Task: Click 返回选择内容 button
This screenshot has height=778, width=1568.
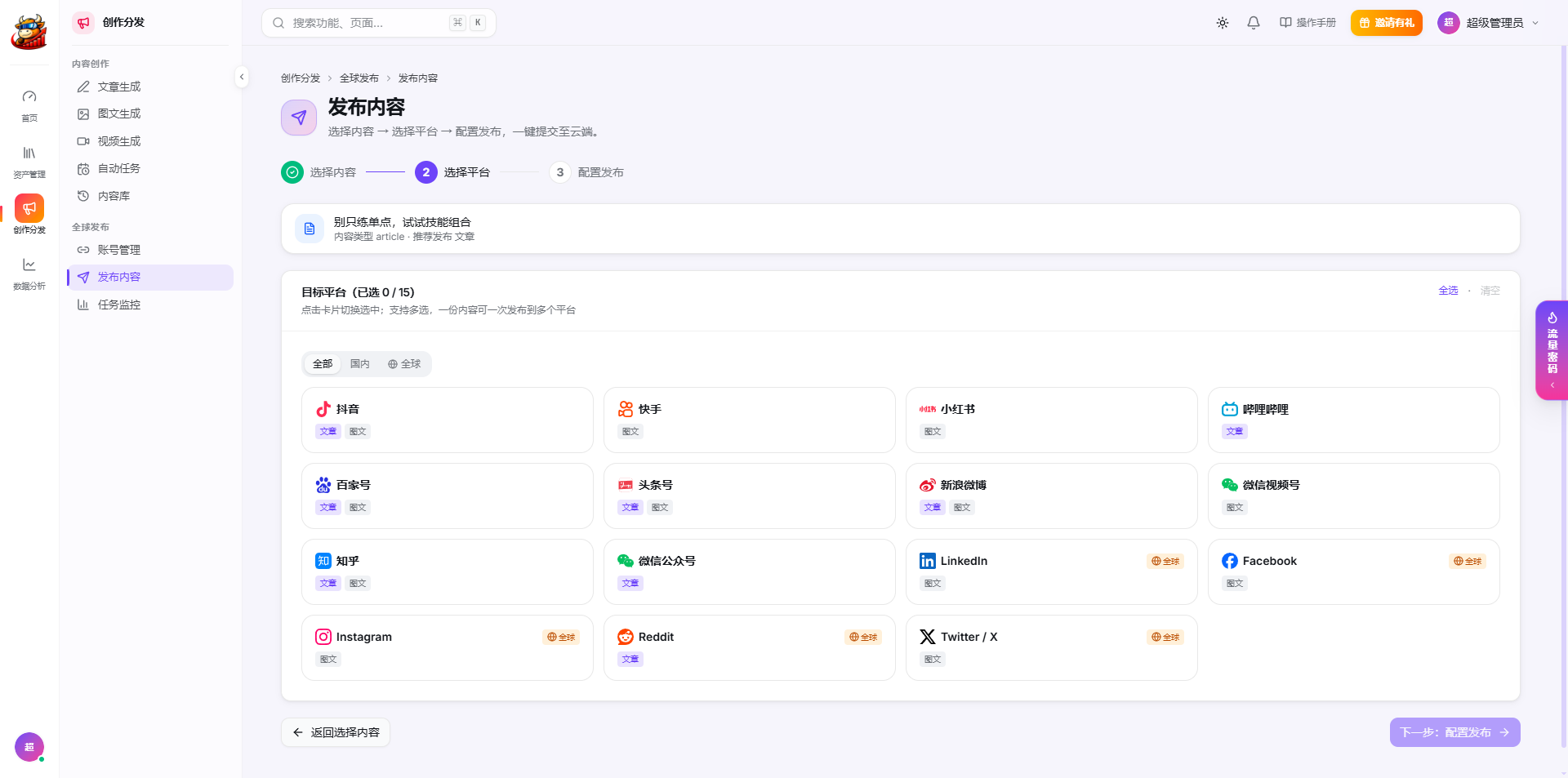Action: pos(336,732)
